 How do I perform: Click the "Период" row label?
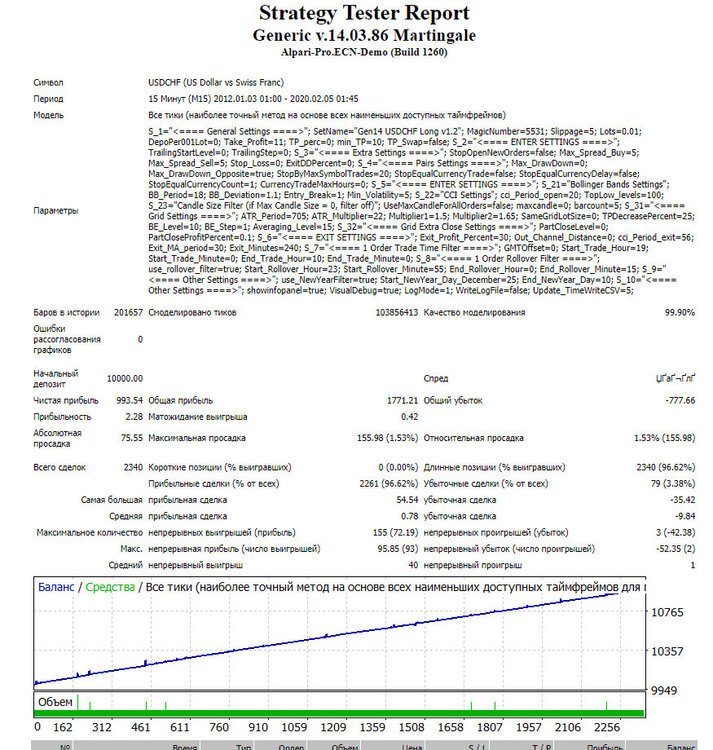[x=48, y=99]
